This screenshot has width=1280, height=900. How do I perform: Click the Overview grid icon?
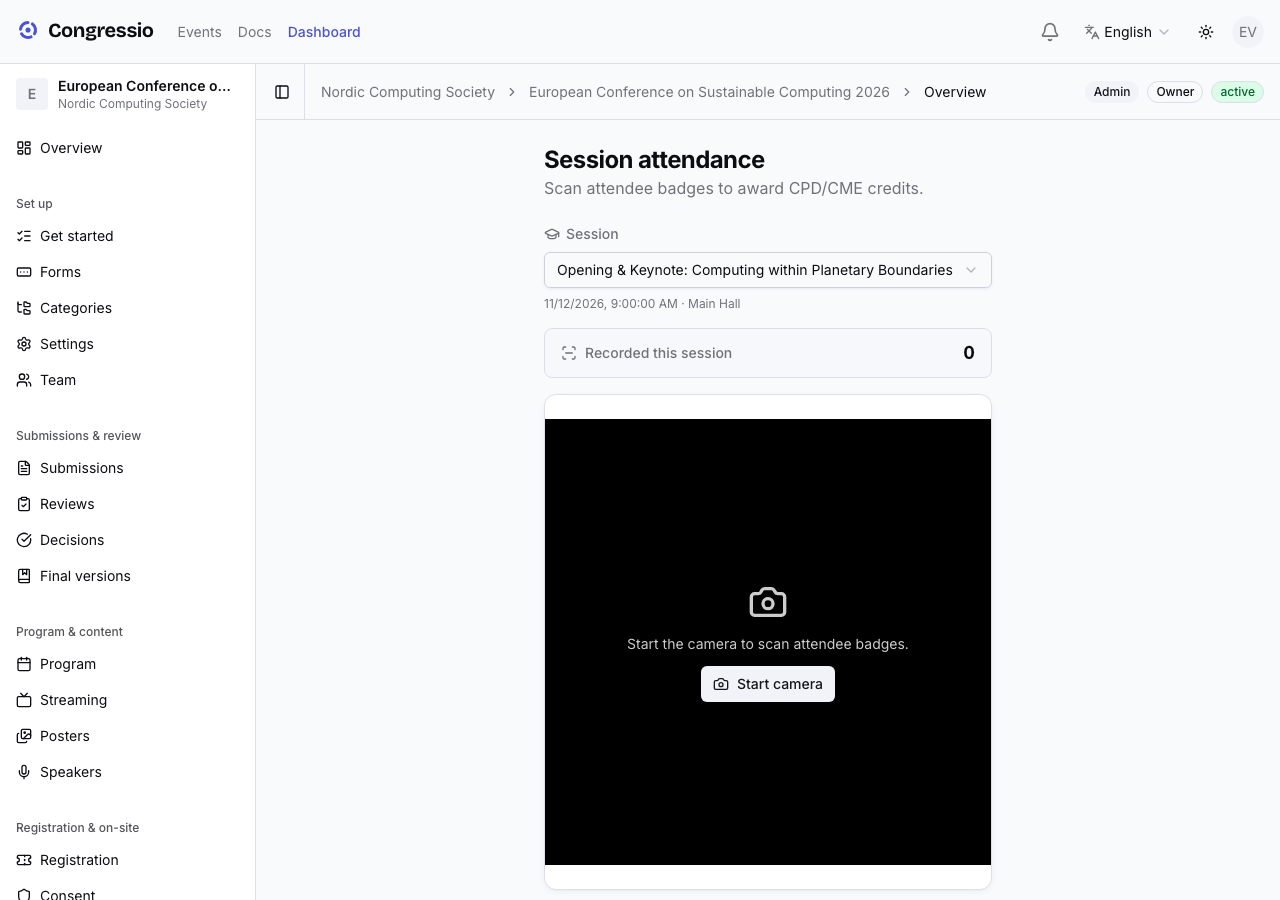coord(24,148)
